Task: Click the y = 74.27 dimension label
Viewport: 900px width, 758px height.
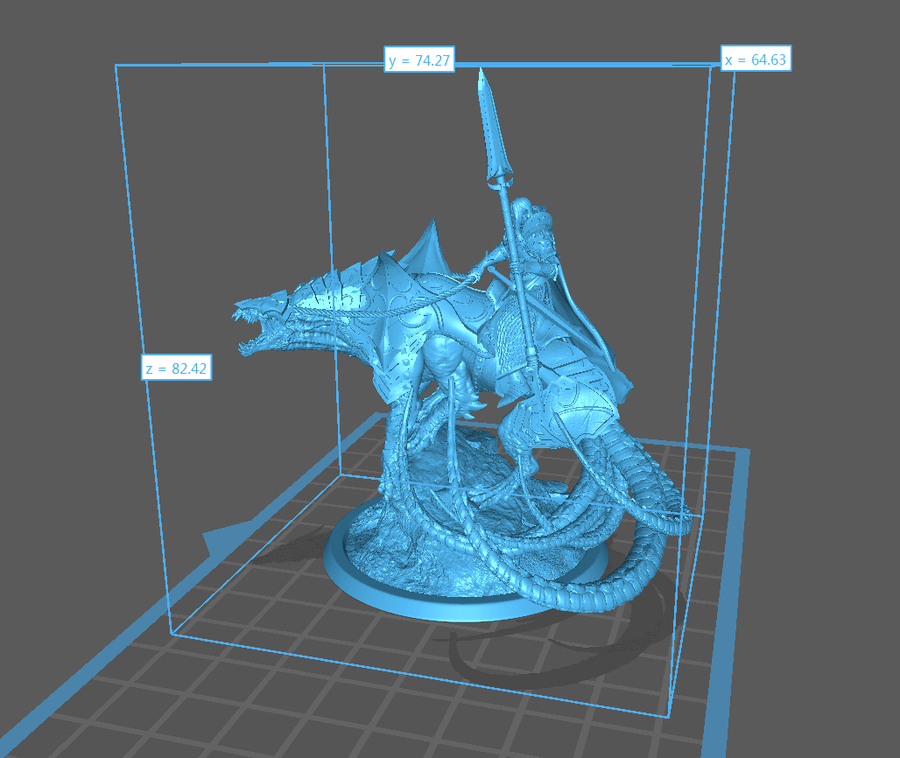Action: tap(420, 61)
